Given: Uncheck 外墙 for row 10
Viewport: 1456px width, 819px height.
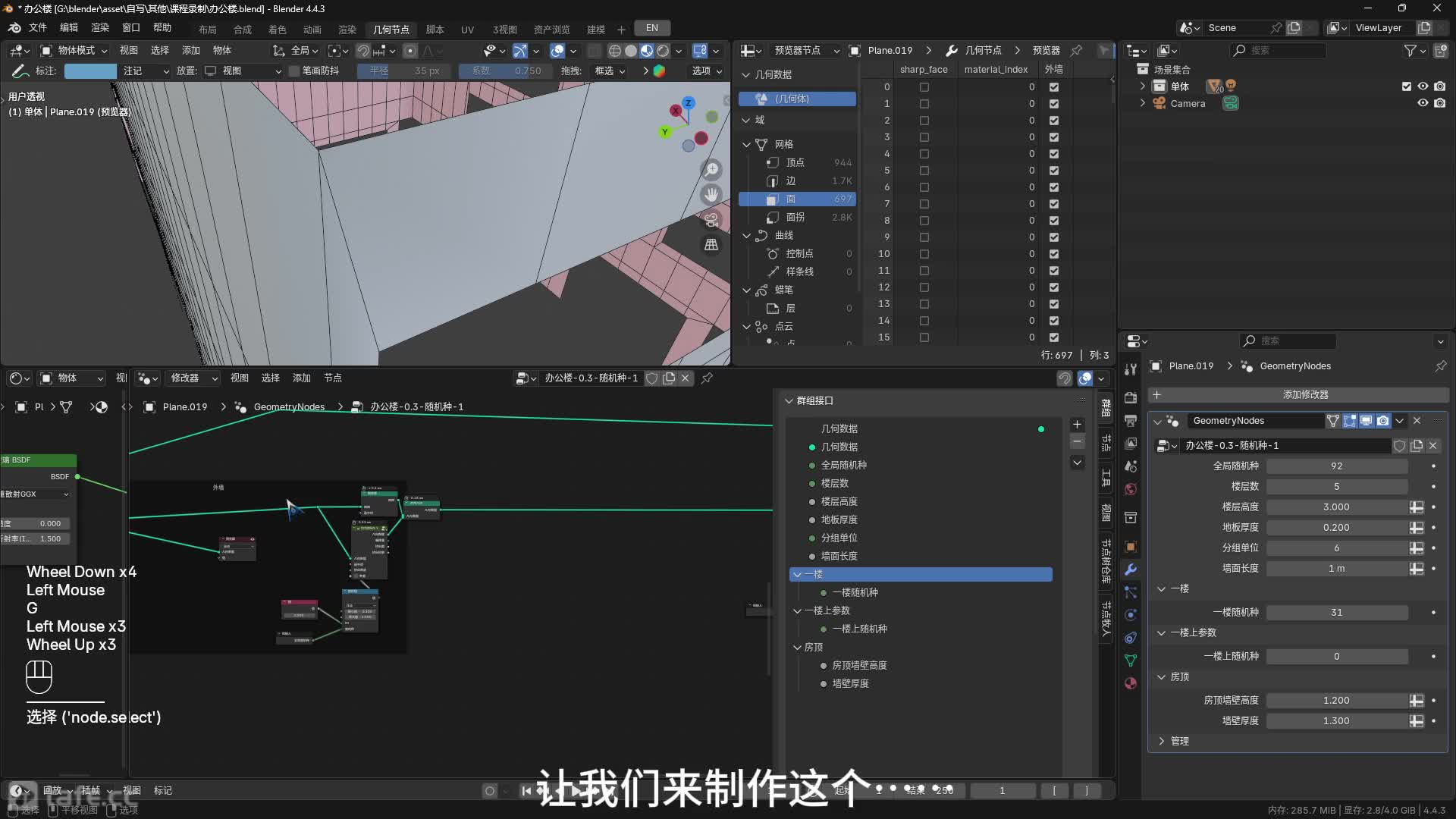Looking at the screenshot, I should coord(1053,254).
